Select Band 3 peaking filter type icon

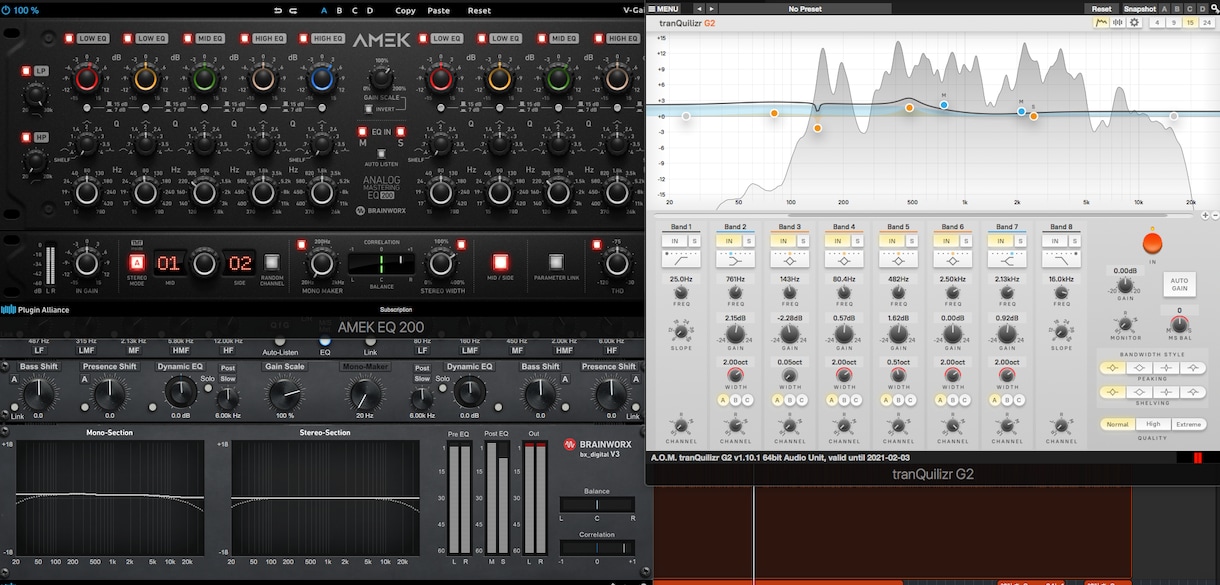tap(789, 258)
